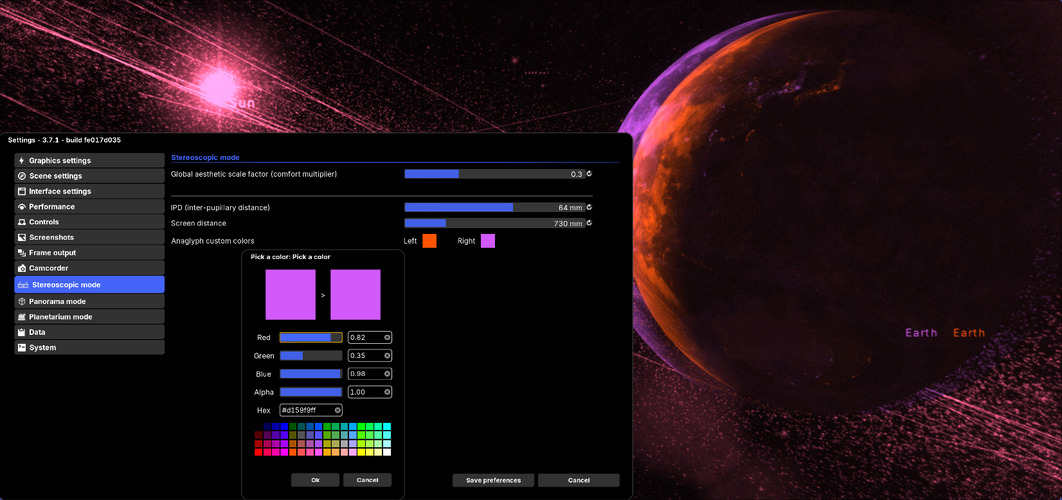Clear the Alpha value field

point(387,392)
